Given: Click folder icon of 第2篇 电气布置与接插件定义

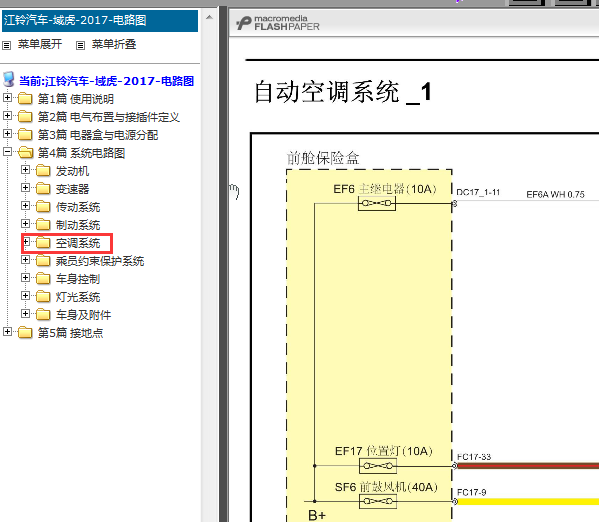Looking at the screenshot, I should (x=25, y=116).
